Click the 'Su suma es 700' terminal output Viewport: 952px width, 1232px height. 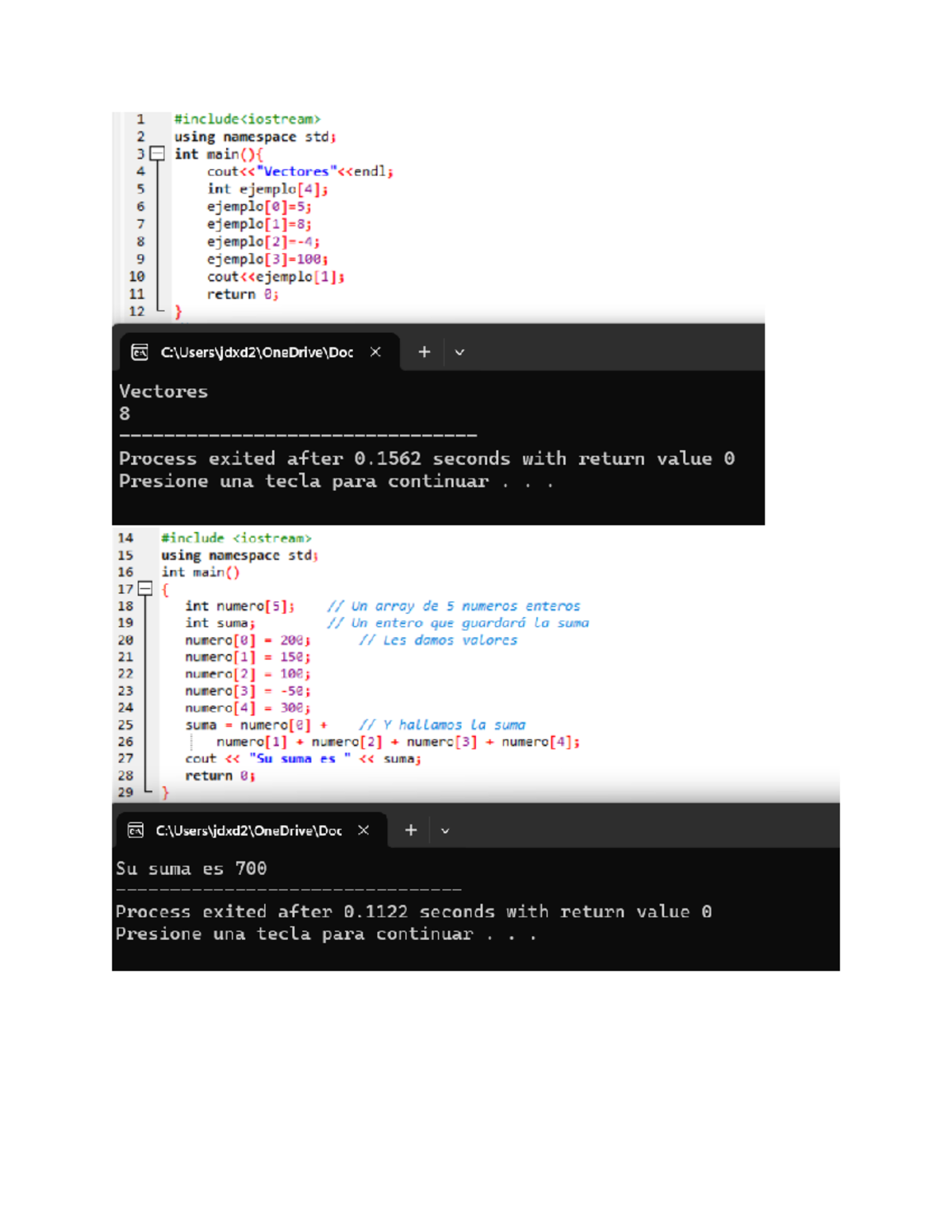(191, 869)
